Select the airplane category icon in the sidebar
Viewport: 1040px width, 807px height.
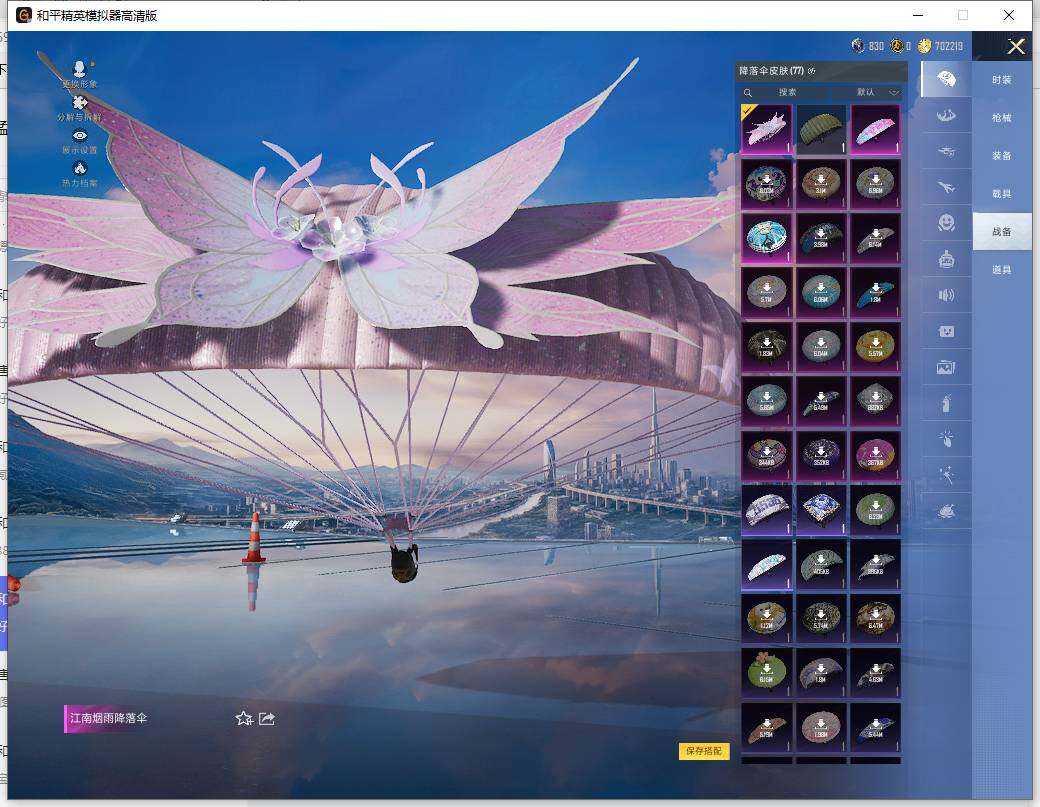[x=946, y=188]
